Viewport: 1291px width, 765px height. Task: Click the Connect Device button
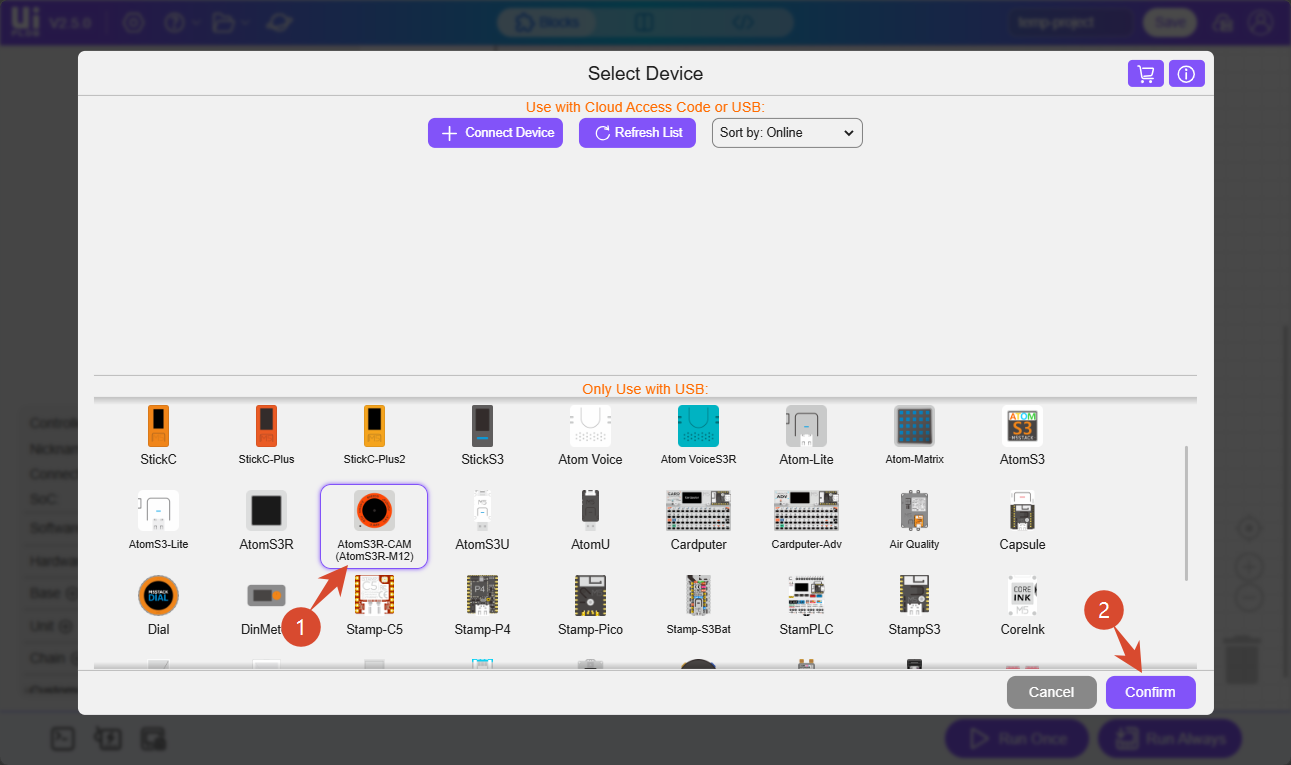click(496, 133)
